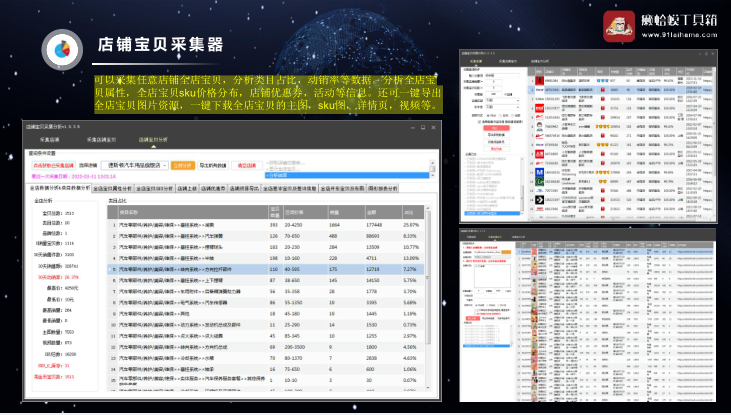Viewport: 731px width, 415px height.
Task: Click the cartoon face avatar shop logo
Action: (x=539, y=126)
